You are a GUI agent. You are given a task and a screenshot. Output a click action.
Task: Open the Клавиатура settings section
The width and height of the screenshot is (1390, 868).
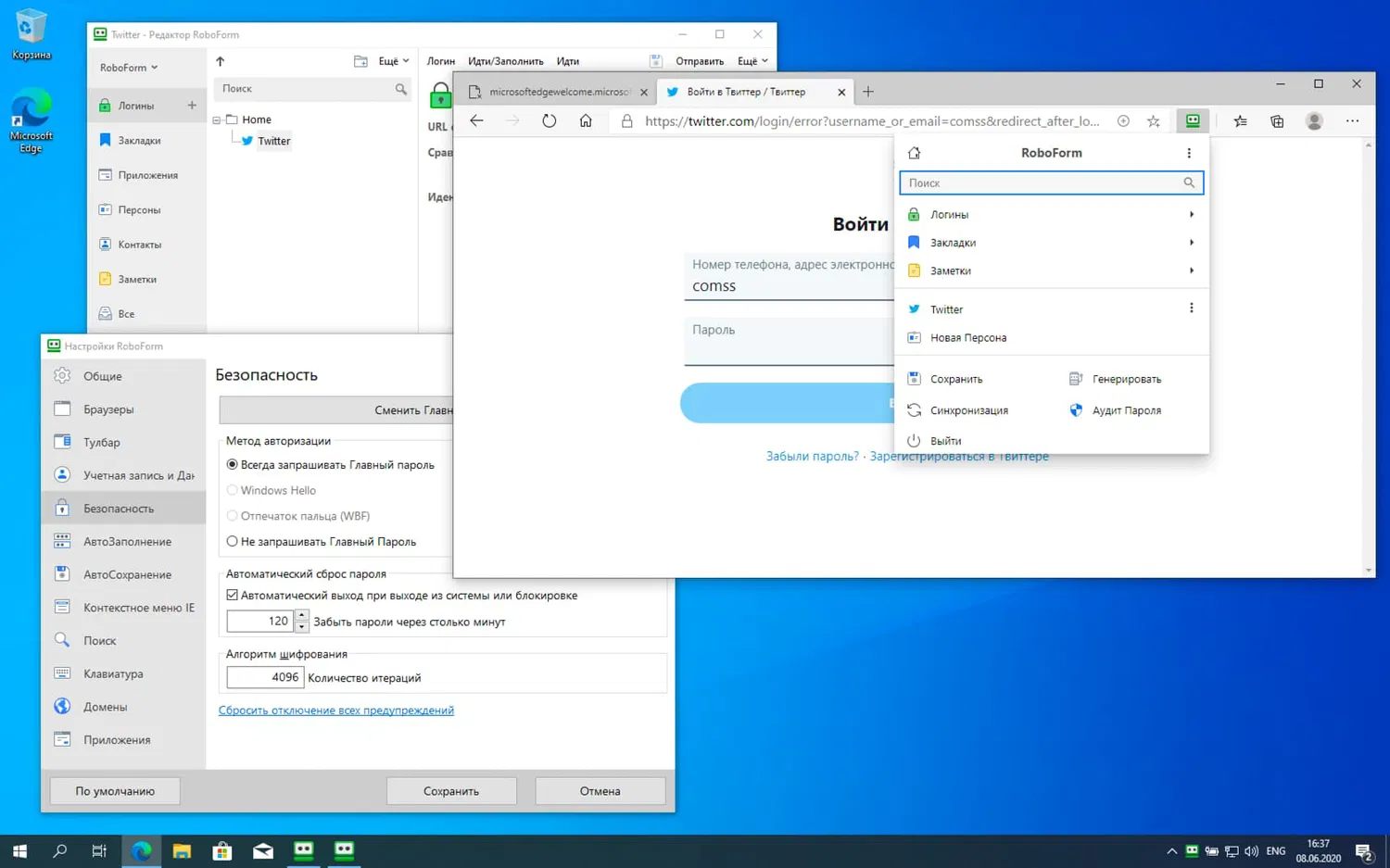[123, 674]
